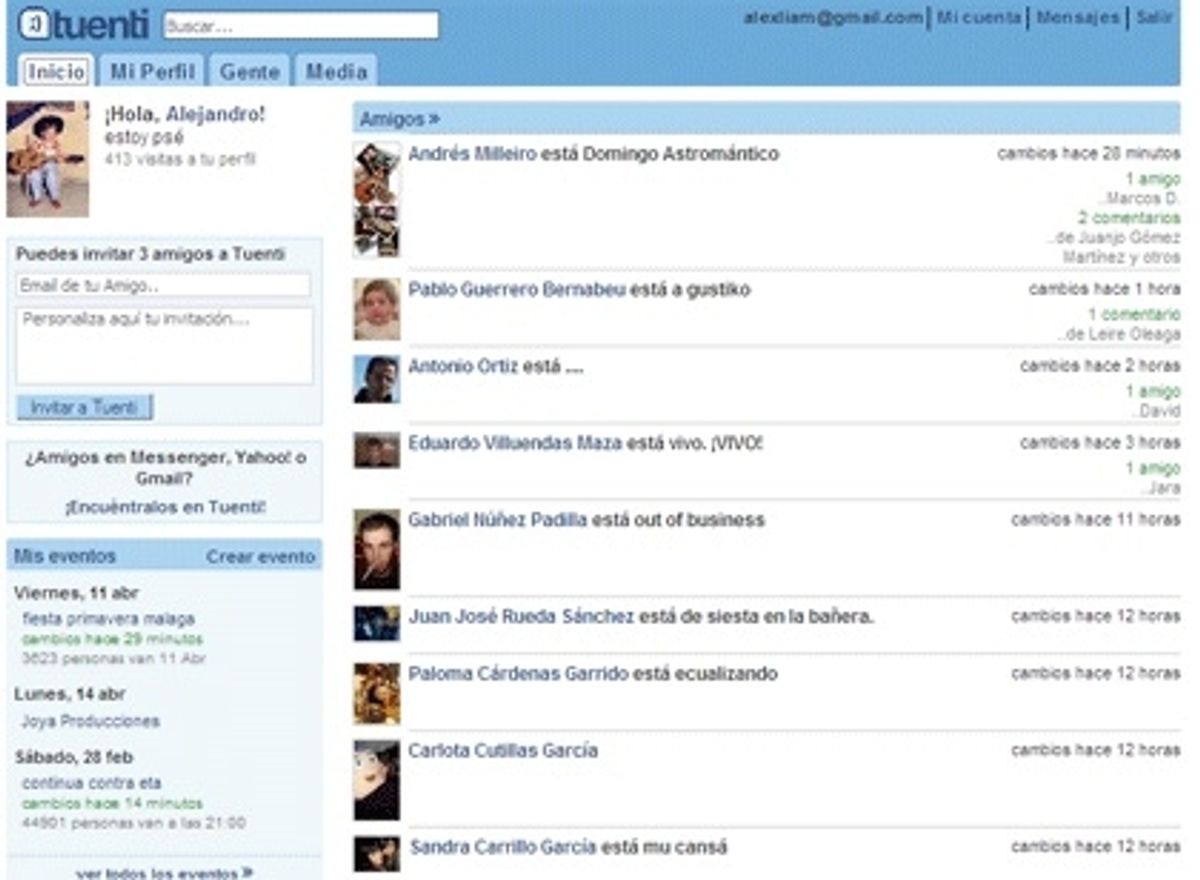
Task: Click 'cambios hace 28 minutos' text
Action: tap(1088, 154)
